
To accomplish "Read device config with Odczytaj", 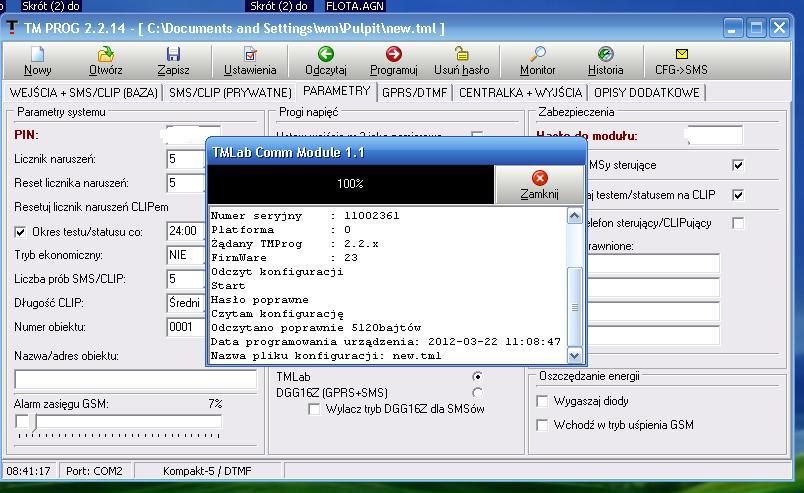I will coord(326,54).
